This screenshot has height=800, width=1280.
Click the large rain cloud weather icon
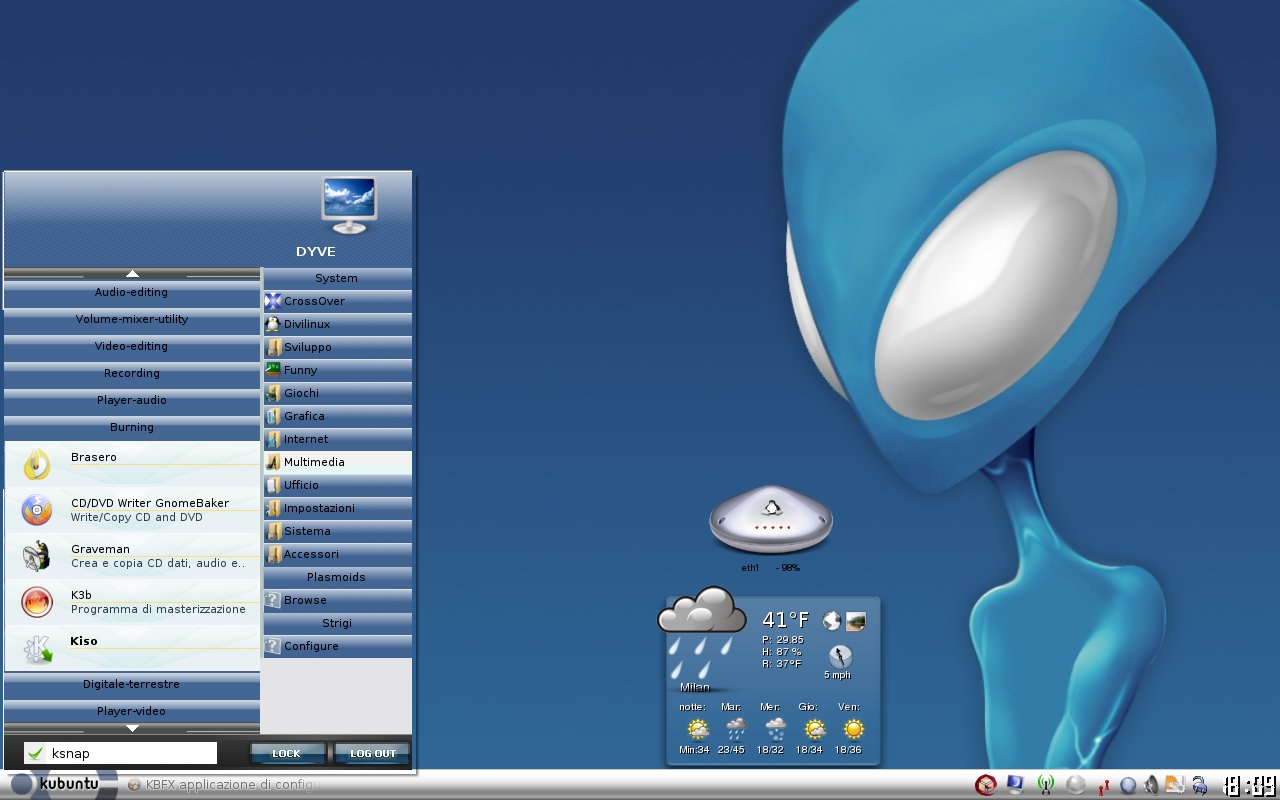702,632
